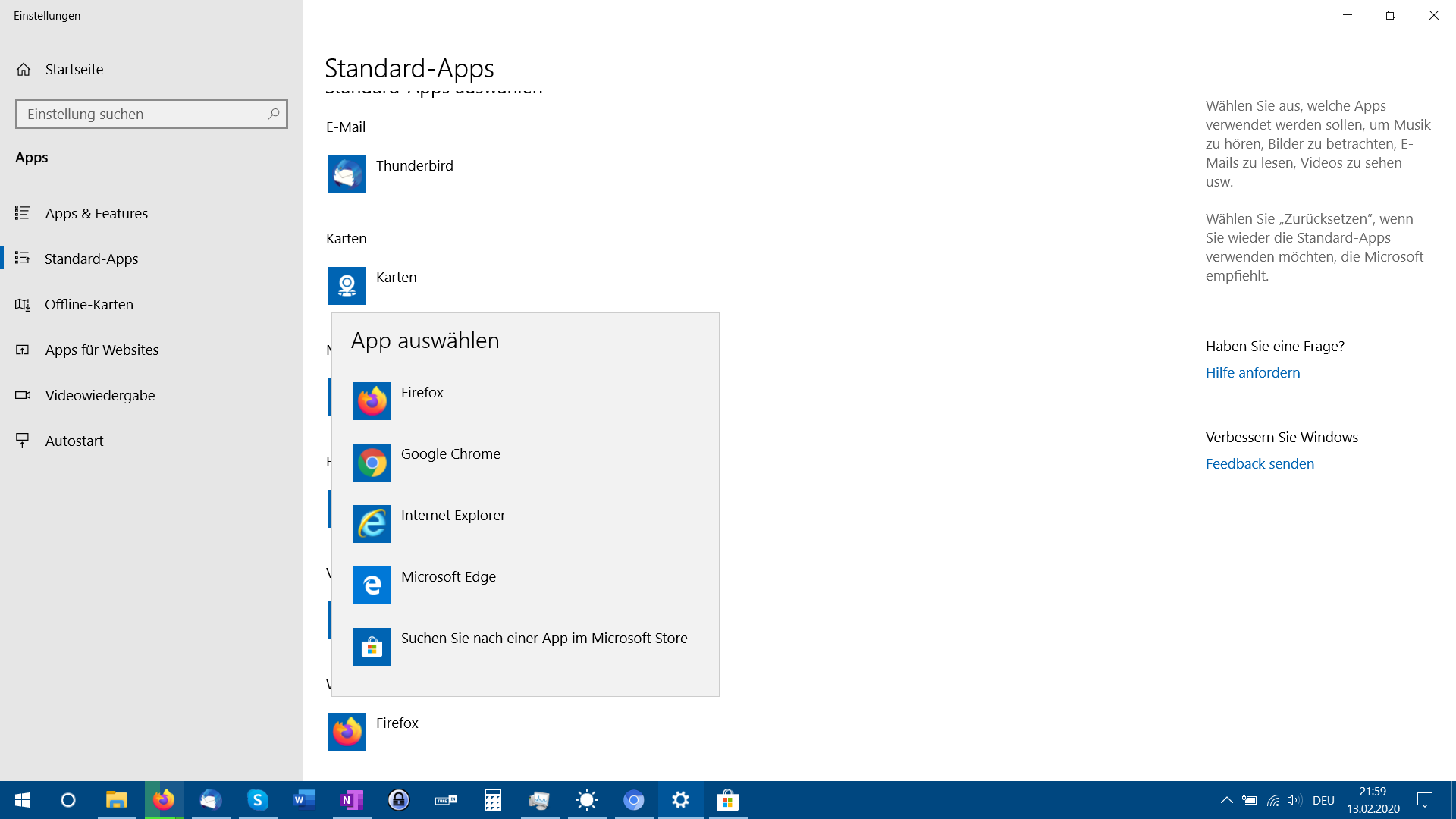The image size is (1456, 819).
Task: Open Apps & Features settings page
Action: pyautogui.click(x=96, y=213)
